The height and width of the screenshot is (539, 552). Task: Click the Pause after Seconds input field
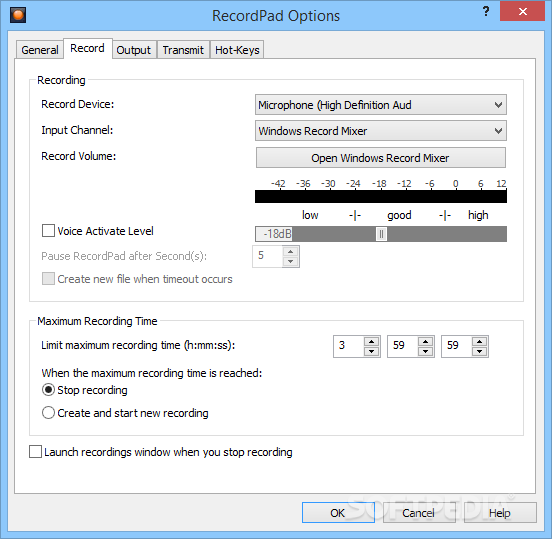coord(268,256)
